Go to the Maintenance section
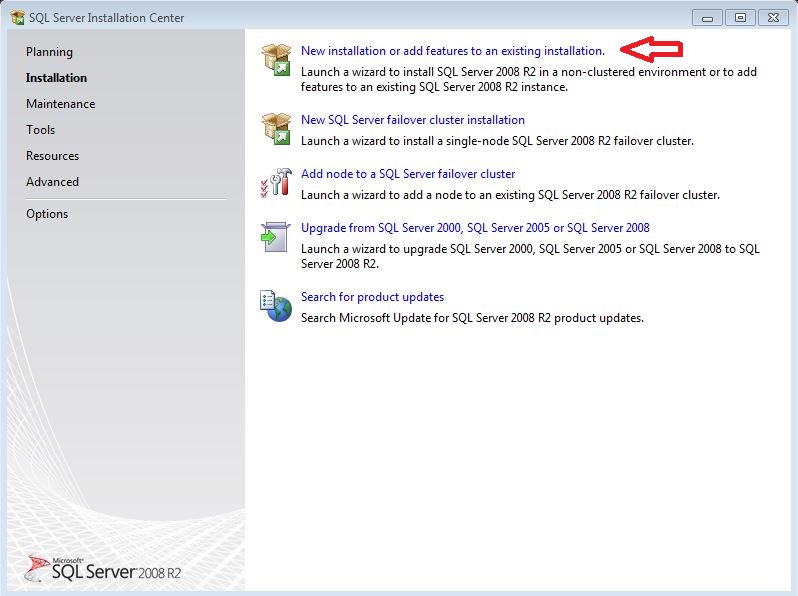Viewport: 798px width, 596px height. coord(61,104)
